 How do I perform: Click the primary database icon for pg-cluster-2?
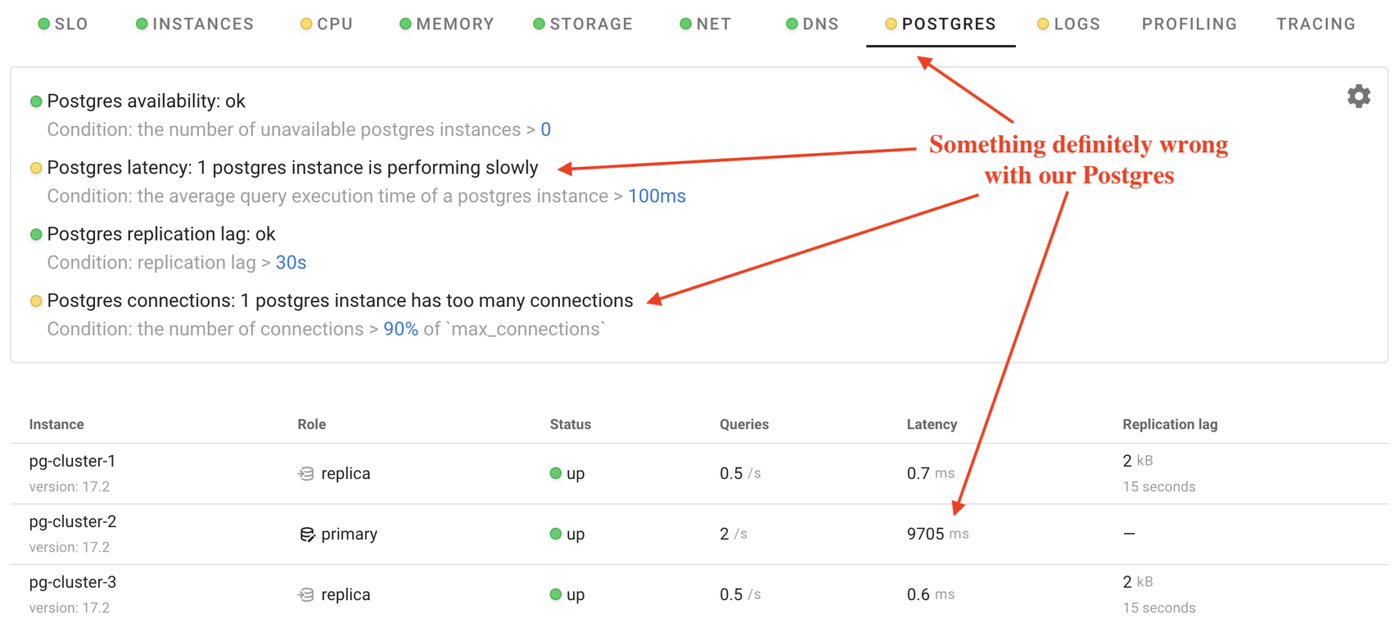point(306,533)
